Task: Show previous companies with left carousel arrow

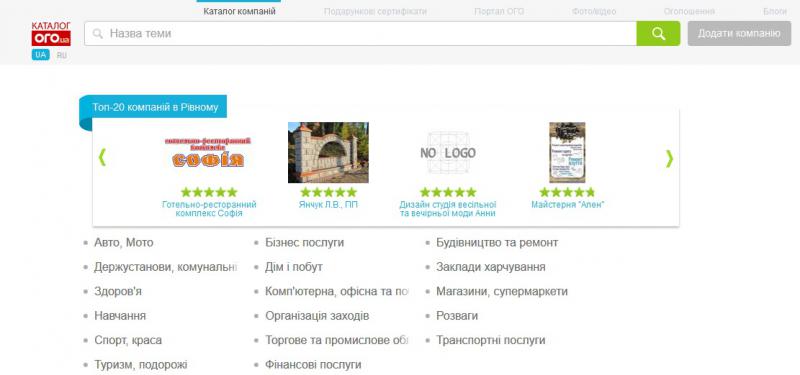Action: [x=102, y=157]
